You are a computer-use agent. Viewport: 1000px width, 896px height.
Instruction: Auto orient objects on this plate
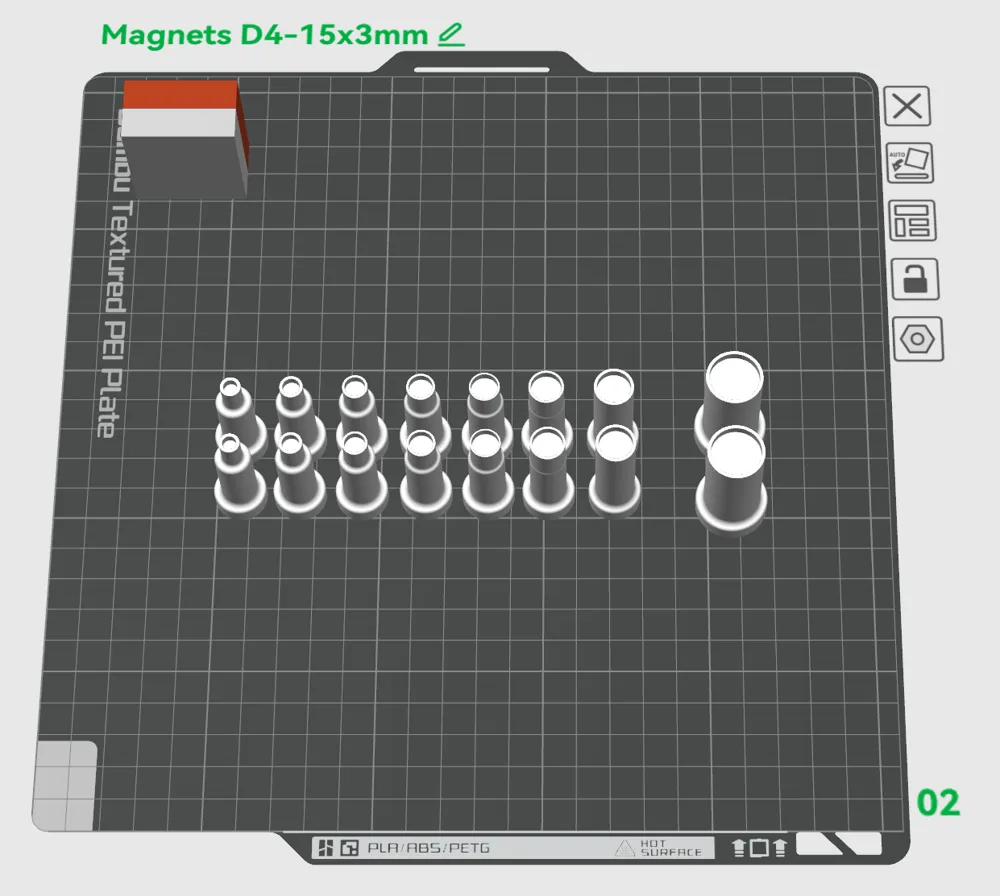pos(910,163)
